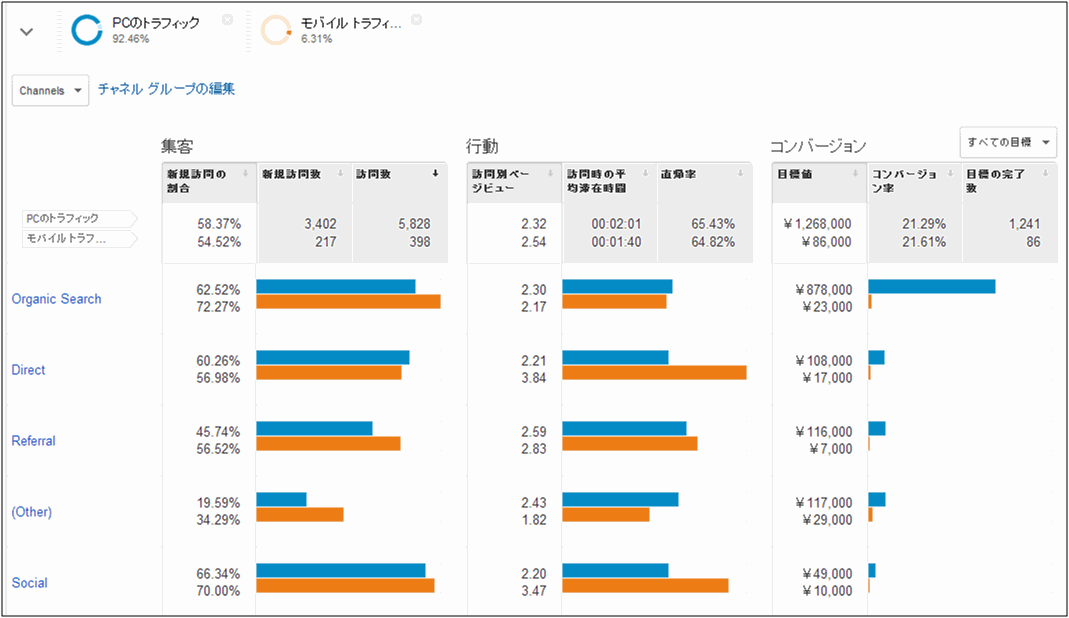Viewport: 1069px width, 618px height.
Task: Sort by 新規訪問の割合 column arrow
Action: tap(246, 173)
